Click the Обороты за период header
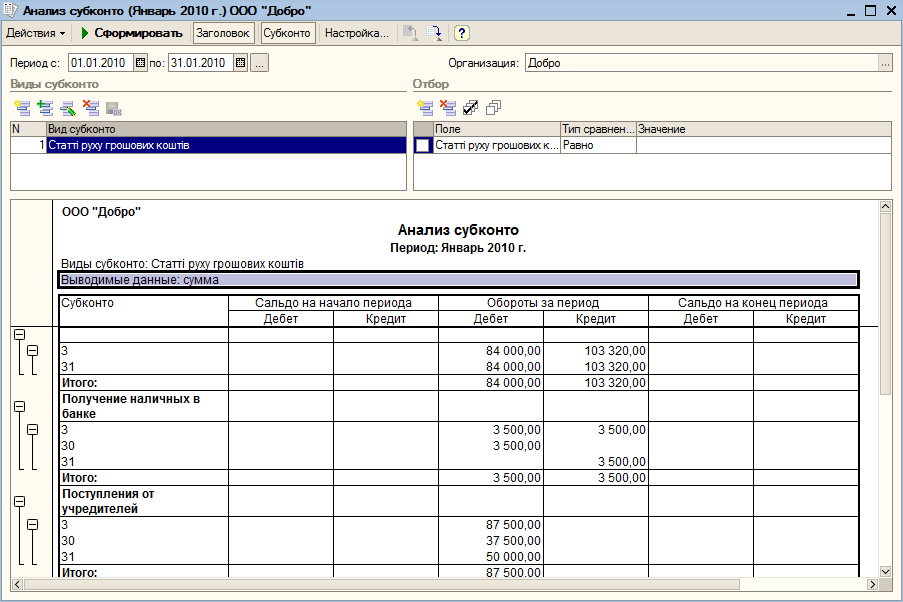903x602 pixels. (543, 302)
